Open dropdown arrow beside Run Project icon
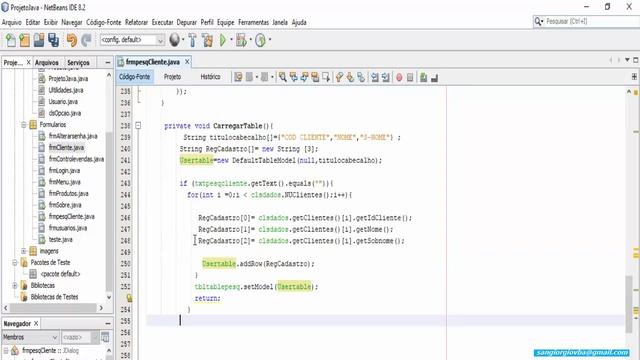The width and height of the screenshot is (640, 360). coord(231,40)
